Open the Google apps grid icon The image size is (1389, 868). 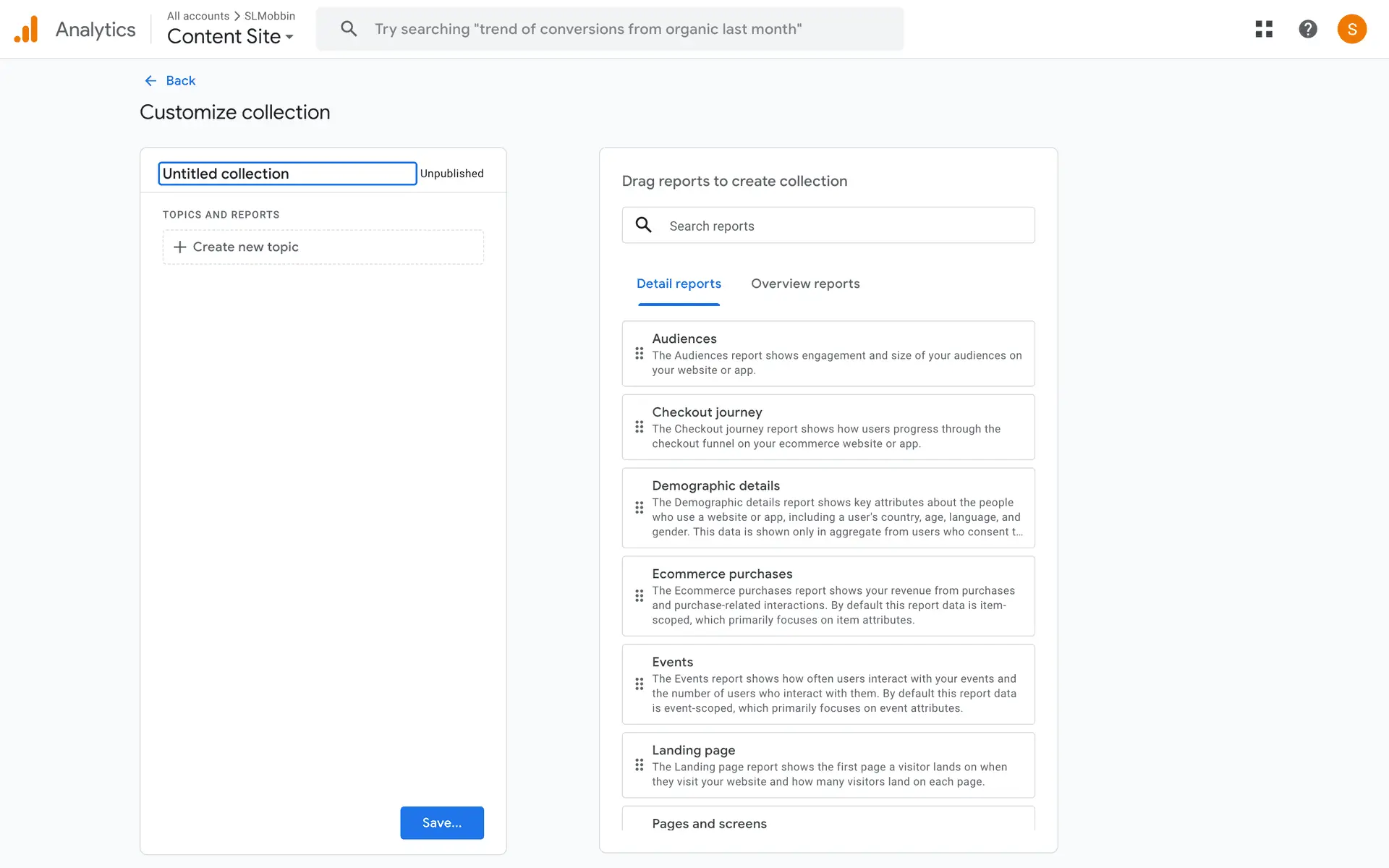tap(1264, 29)
